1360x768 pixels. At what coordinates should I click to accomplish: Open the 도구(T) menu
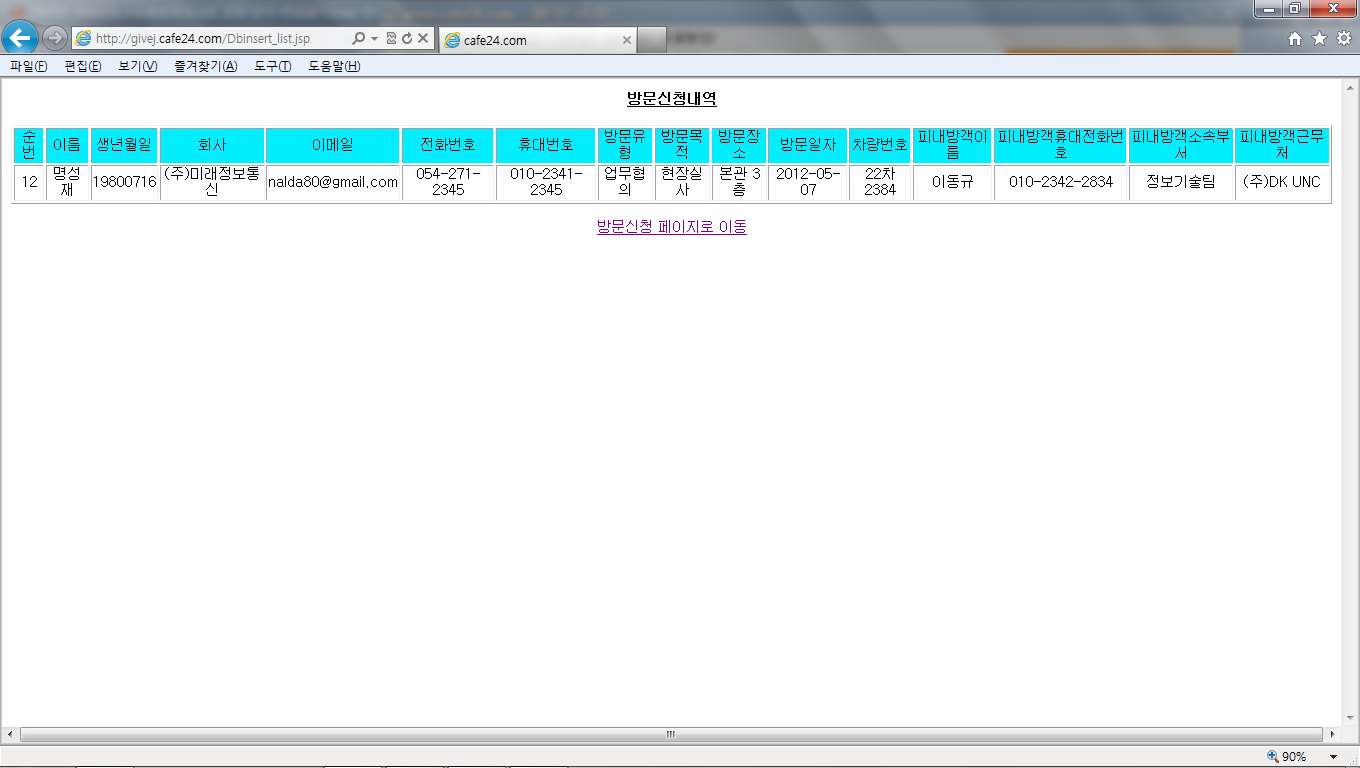point(272,66)
